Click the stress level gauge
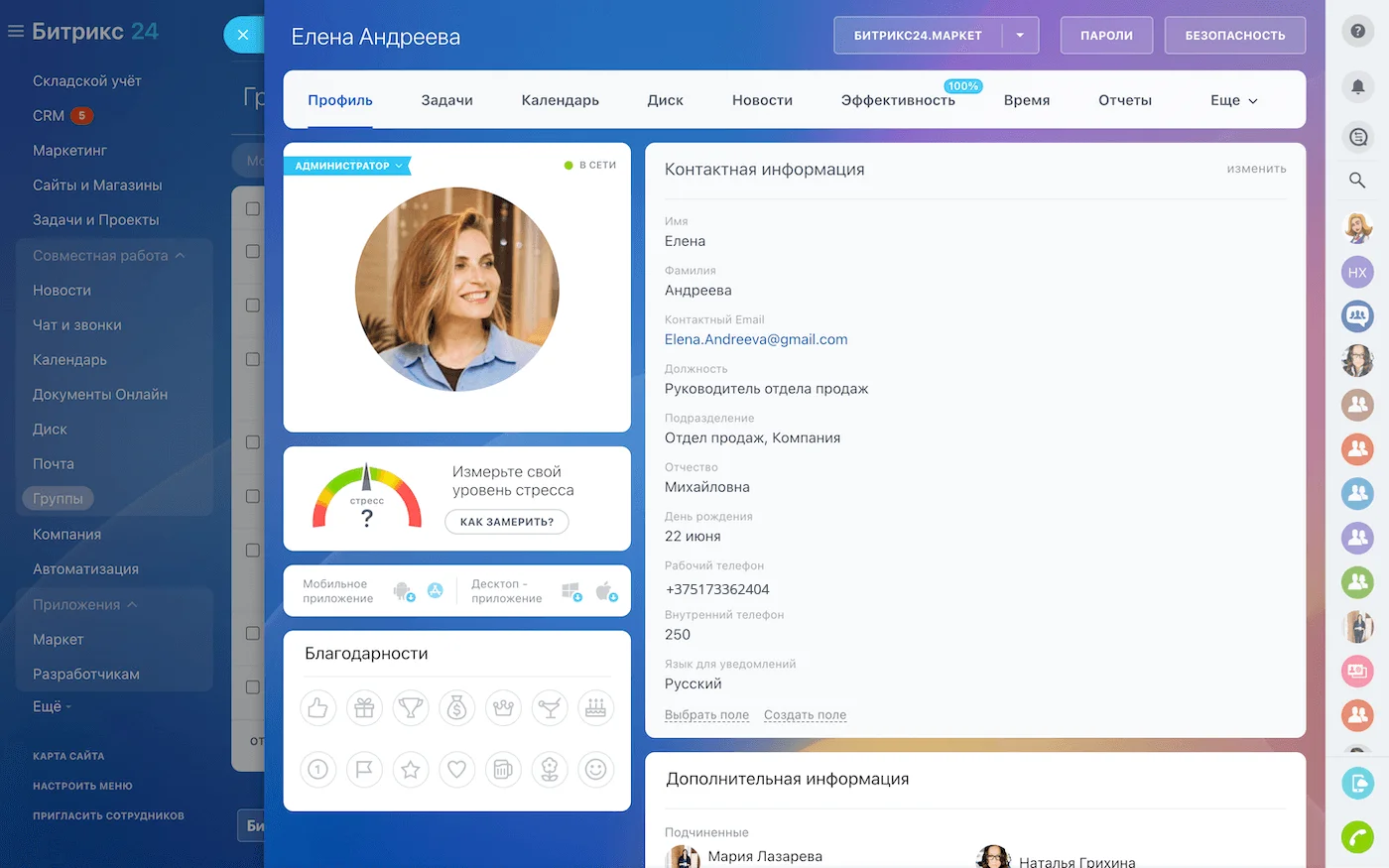Viewport: 1389px width, 868px height. (366, 496)
